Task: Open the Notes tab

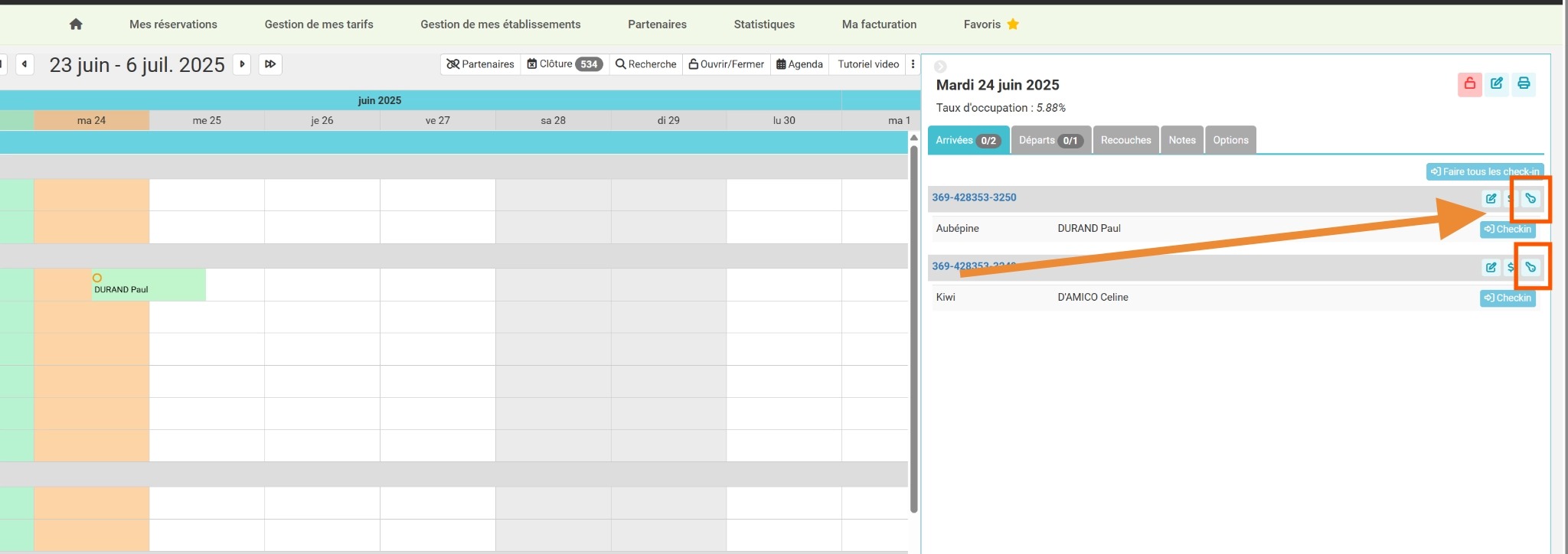Action: (1182, 140)
